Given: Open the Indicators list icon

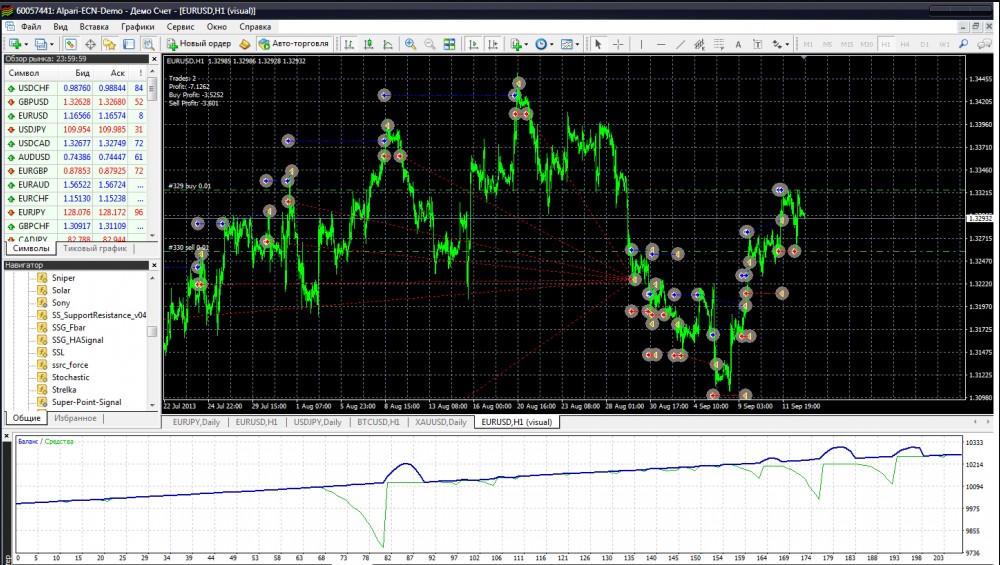Looking at the screenshot, I should click(x=518, y=44).
